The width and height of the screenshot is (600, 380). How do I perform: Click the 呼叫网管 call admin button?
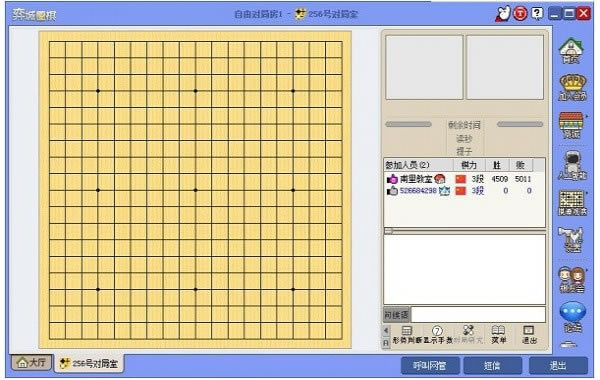click(x=430, y=365)
